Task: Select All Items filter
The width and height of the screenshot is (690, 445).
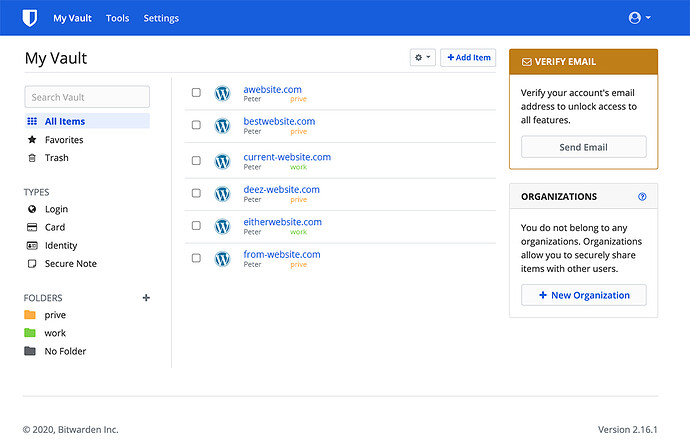Action: pos(87,121)
